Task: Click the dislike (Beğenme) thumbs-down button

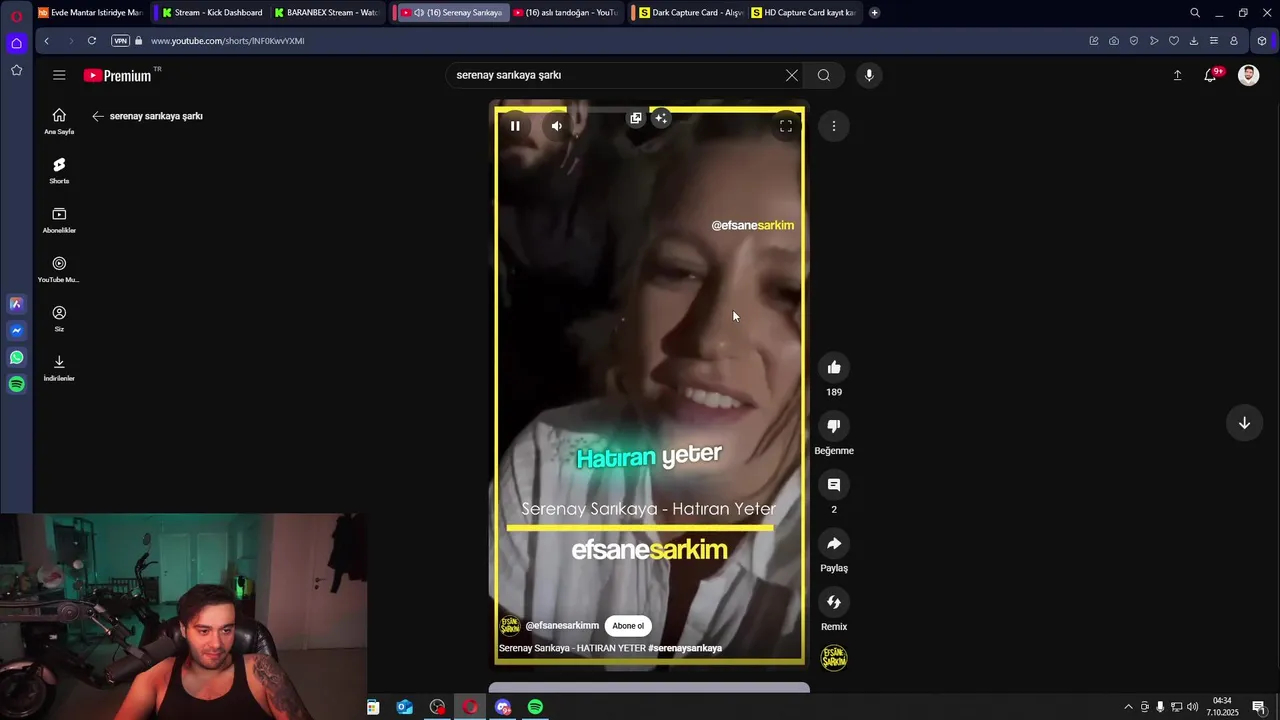Action: coord(834,426)
